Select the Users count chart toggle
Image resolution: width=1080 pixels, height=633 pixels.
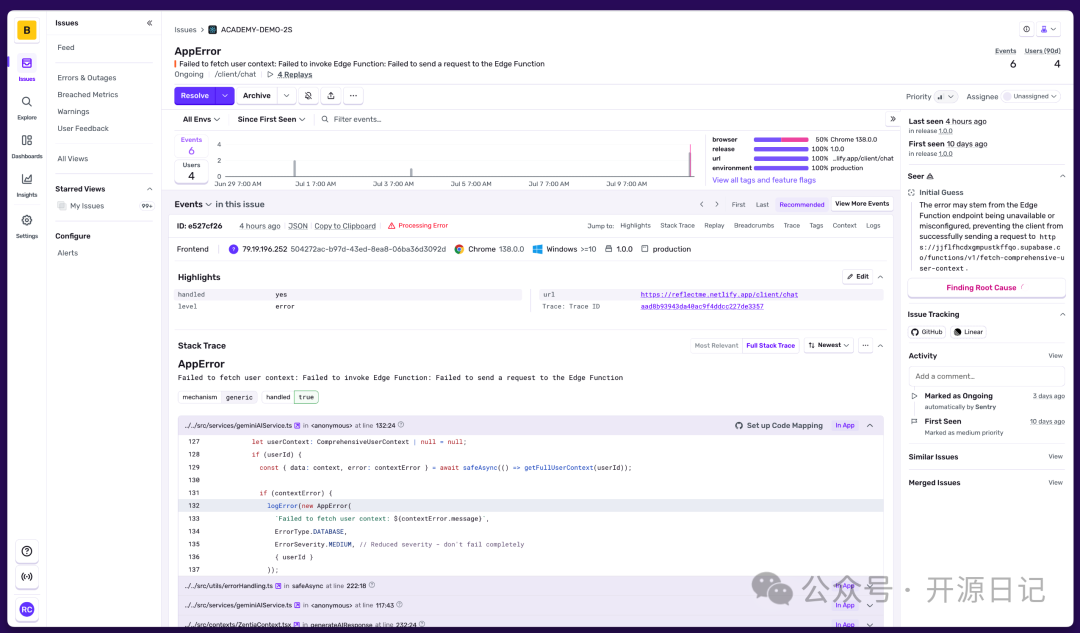191,172
